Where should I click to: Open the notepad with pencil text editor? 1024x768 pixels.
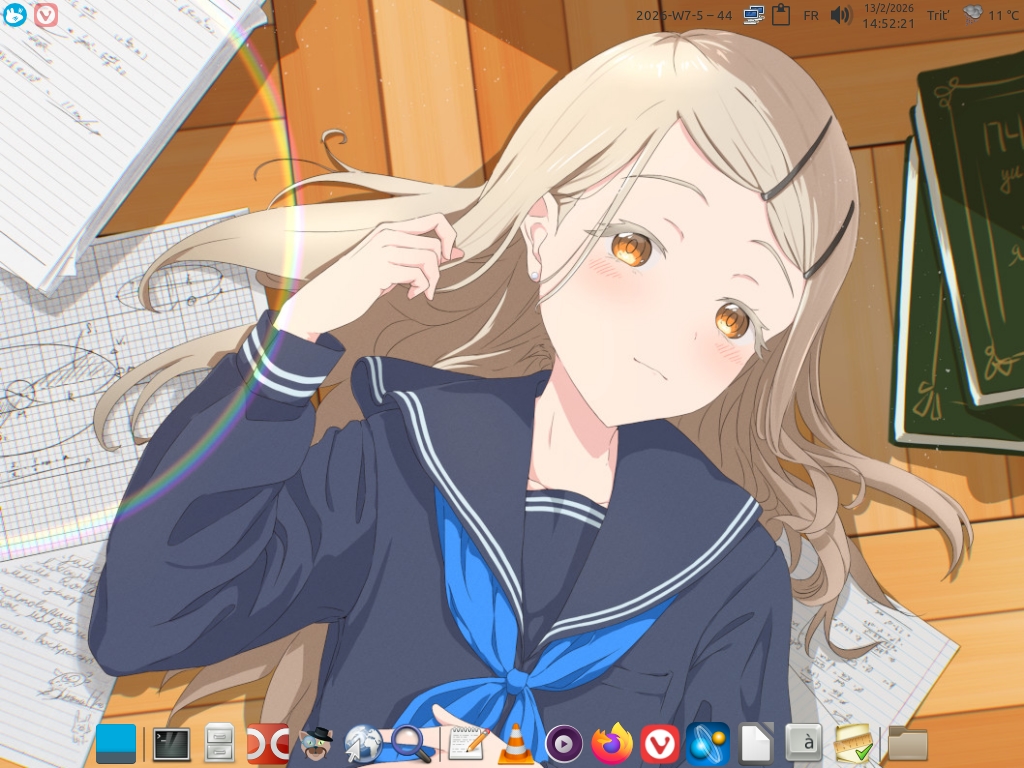tap(468, 744)
